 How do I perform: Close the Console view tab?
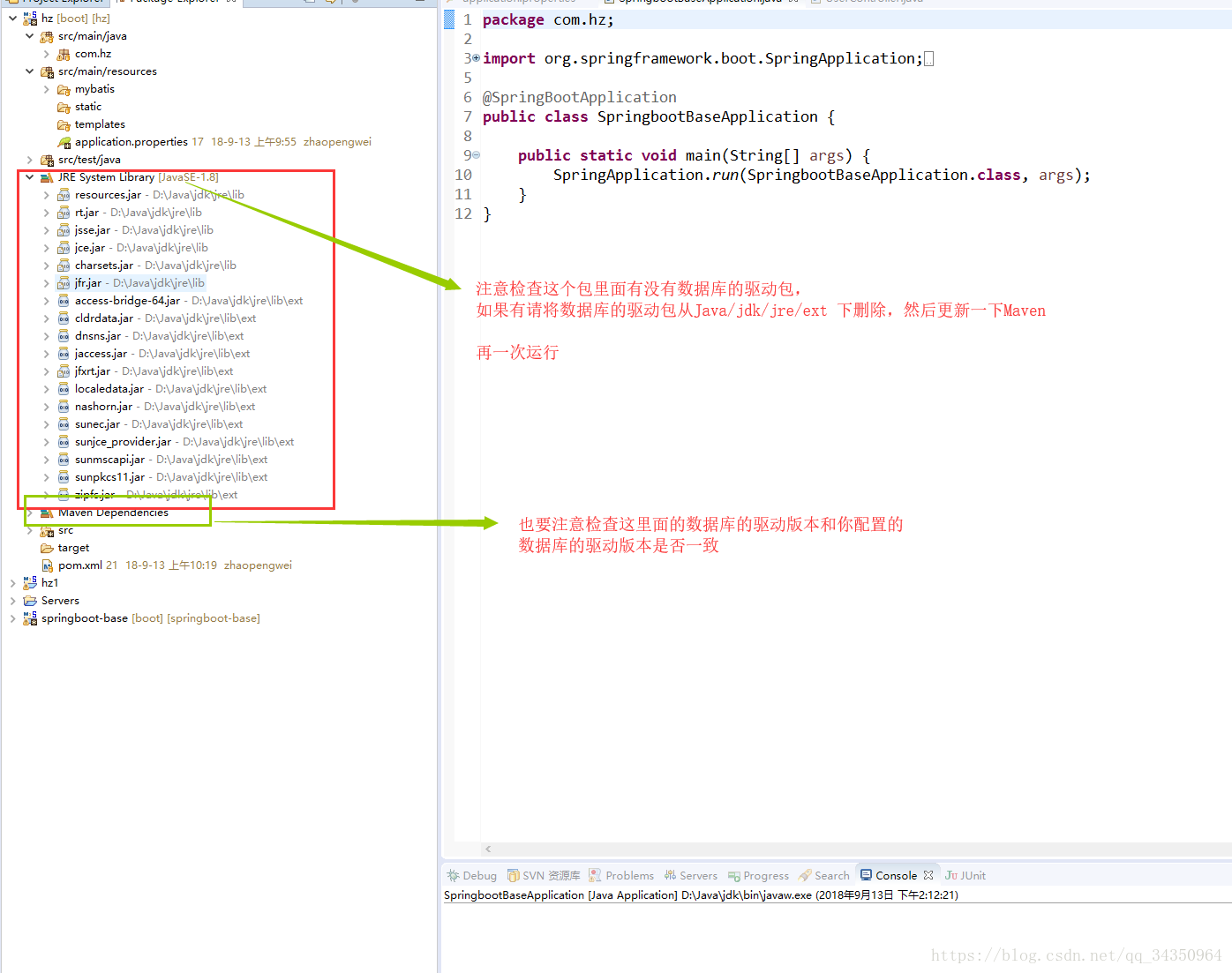tap(928, 875)
